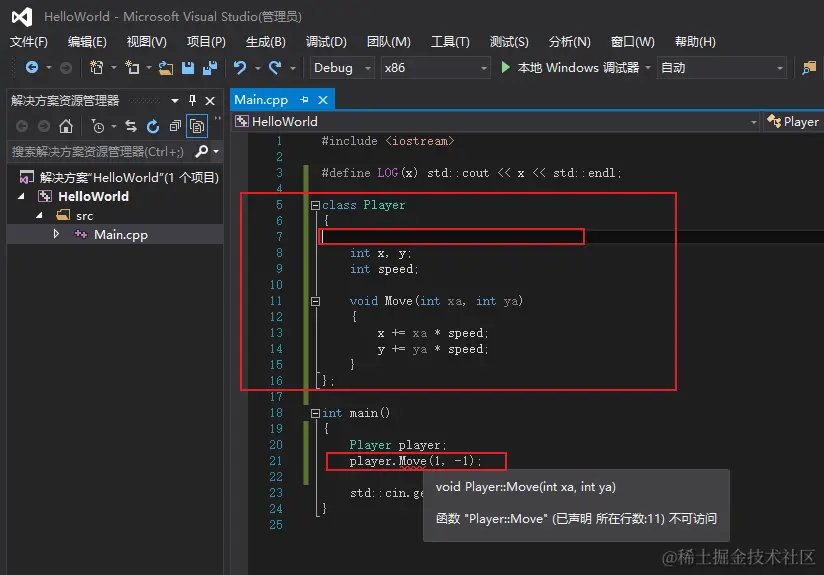Click the Solution Explorer search field
824x575 pixels.
(x=98, y=152)
